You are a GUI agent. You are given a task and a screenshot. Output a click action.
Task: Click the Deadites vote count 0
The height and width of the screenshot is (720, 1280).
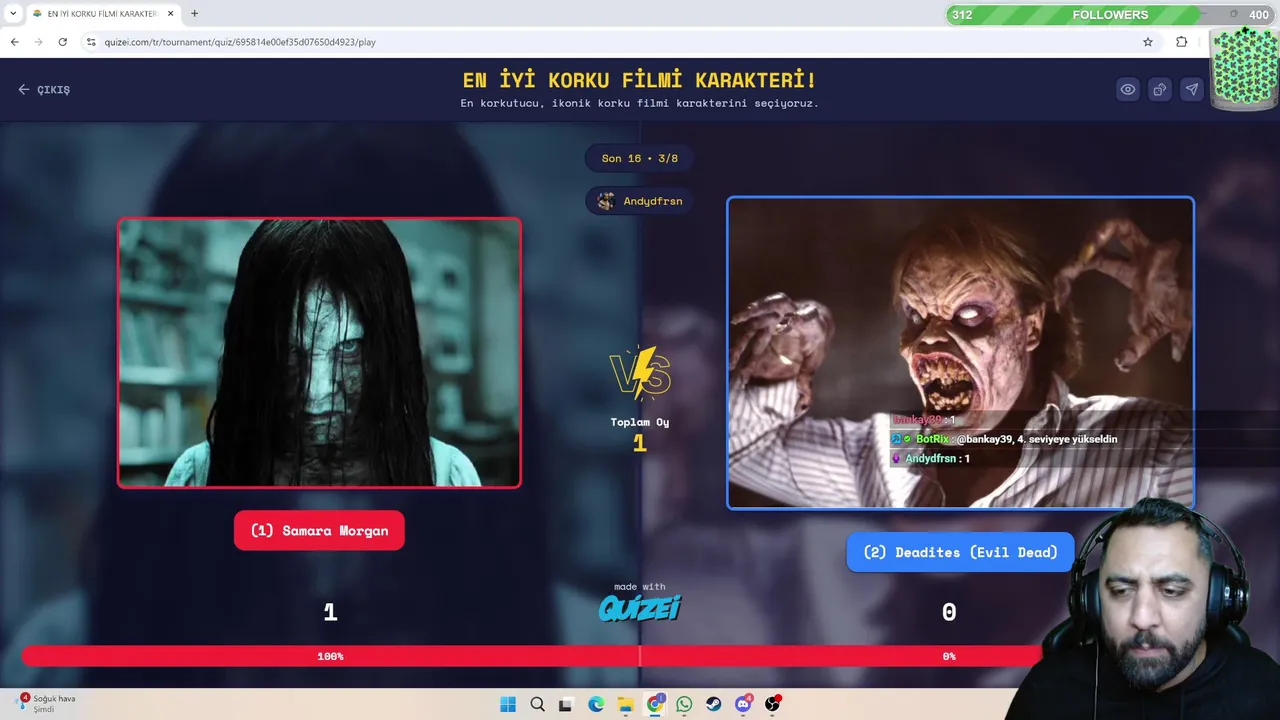(x=949, y=612)
